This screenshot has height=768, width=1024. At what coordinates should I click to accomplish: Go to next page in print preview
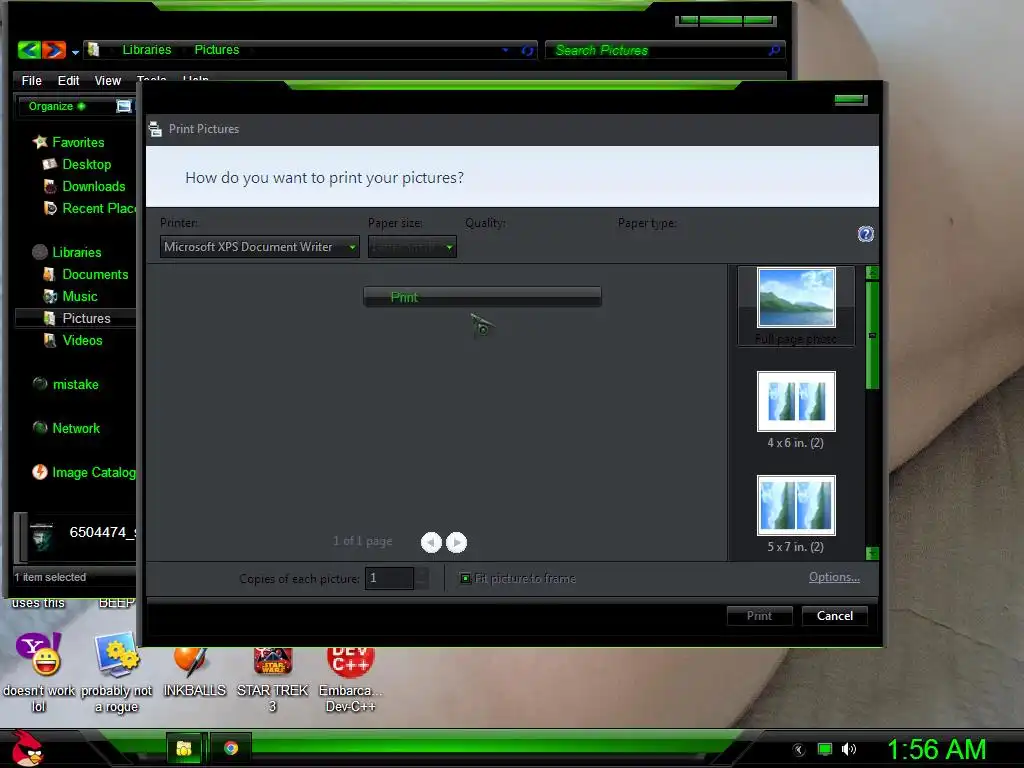[456, 542]
